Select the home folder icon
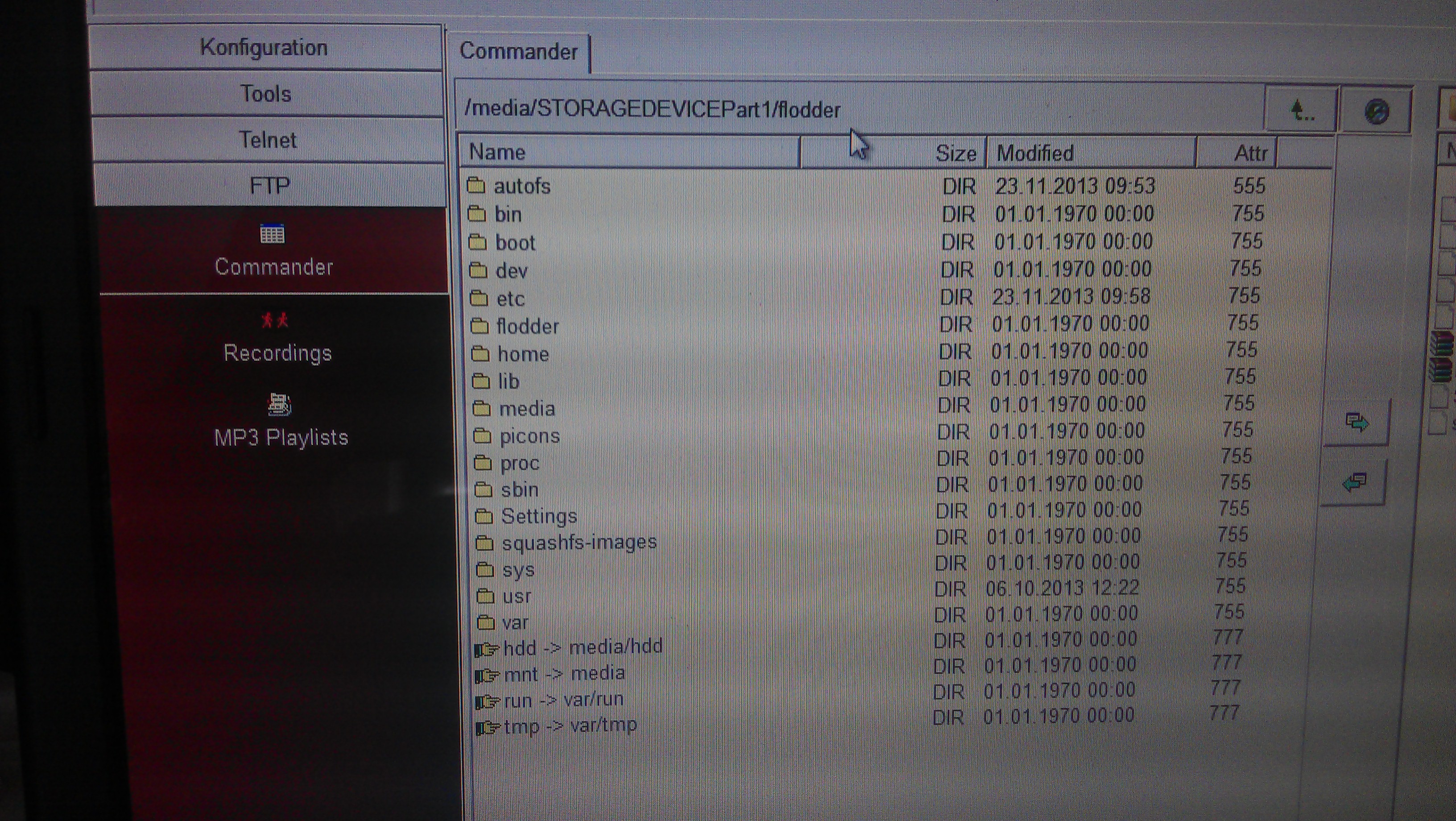Viewport: 1456px width, 821px height. 480,353
